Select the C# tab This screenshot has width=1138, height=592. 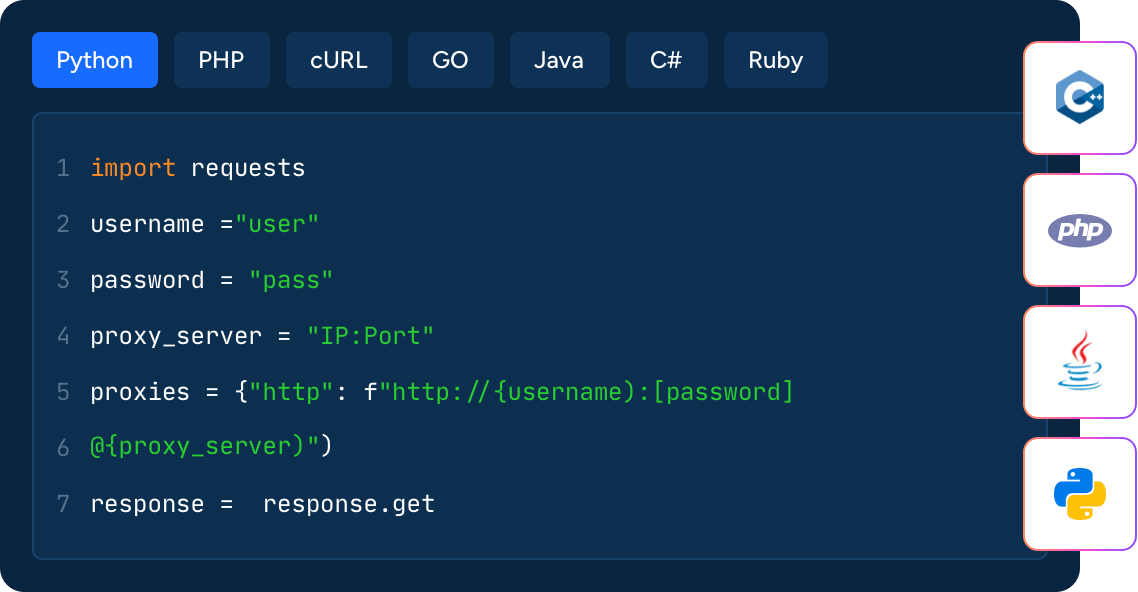click(666, 60)
